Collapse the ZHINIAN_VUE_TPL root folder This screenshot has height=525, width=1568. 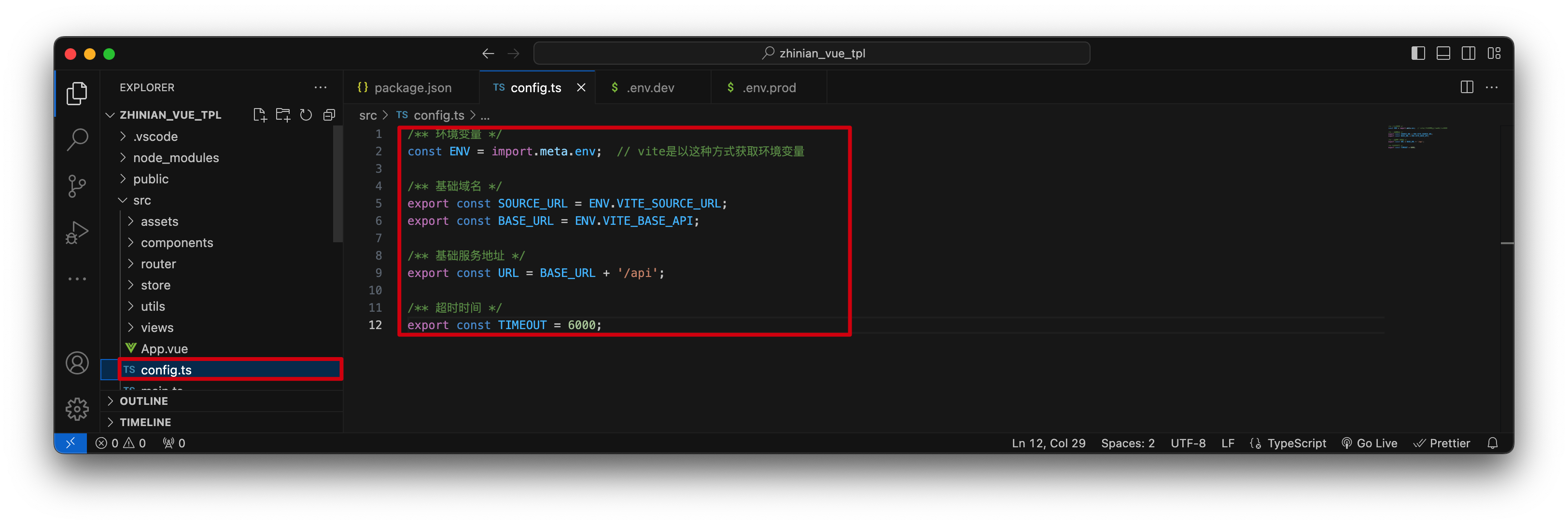coord(170,115)
